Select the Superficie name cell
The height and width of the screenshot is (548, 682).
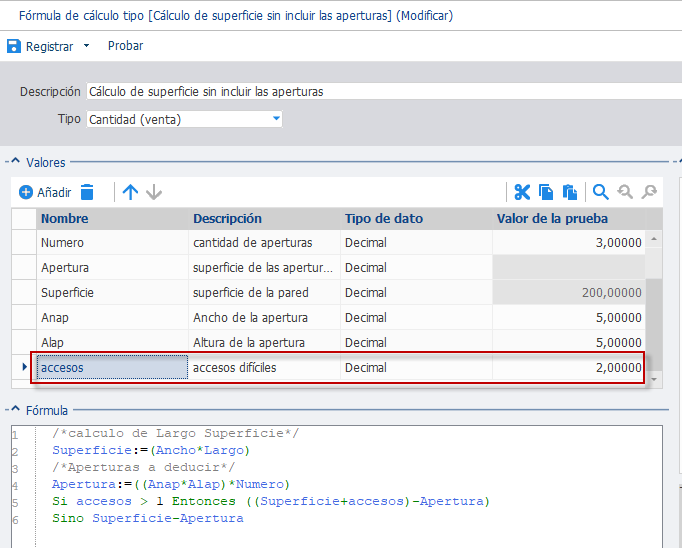[x=113, y=292]
